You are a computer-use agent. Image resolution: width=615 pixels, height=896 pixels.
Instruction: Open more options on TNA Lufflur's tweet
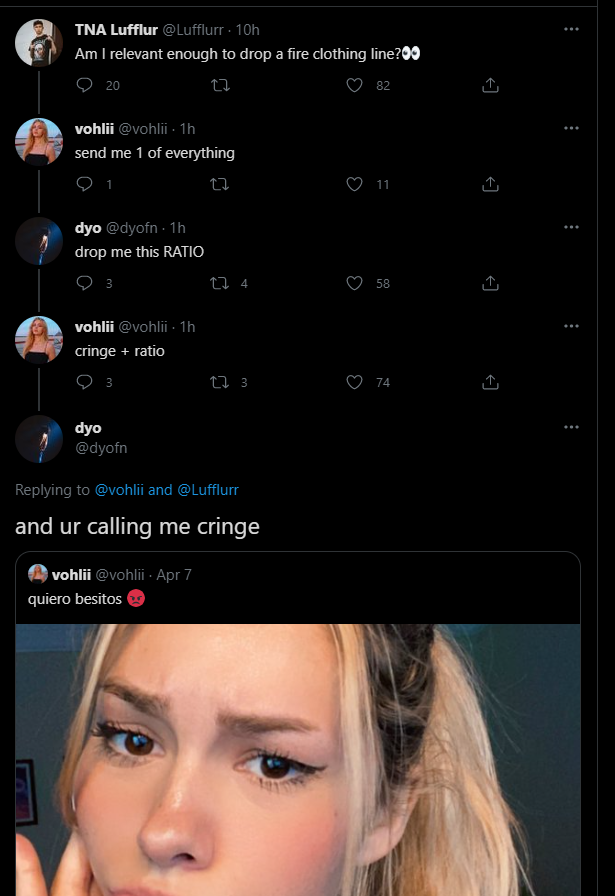point(571,29)
